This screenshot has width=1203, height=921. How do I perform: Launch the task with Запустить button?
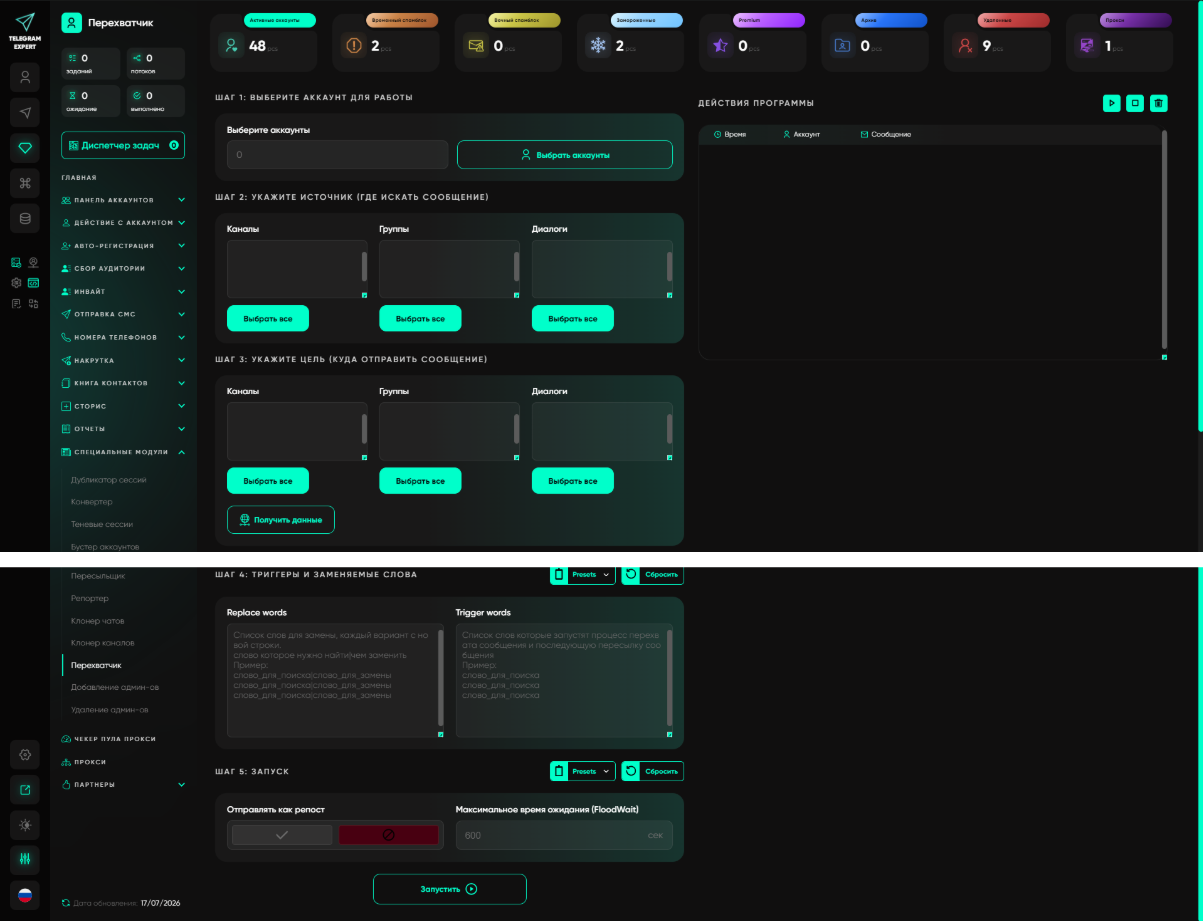(x=450, y=889)
